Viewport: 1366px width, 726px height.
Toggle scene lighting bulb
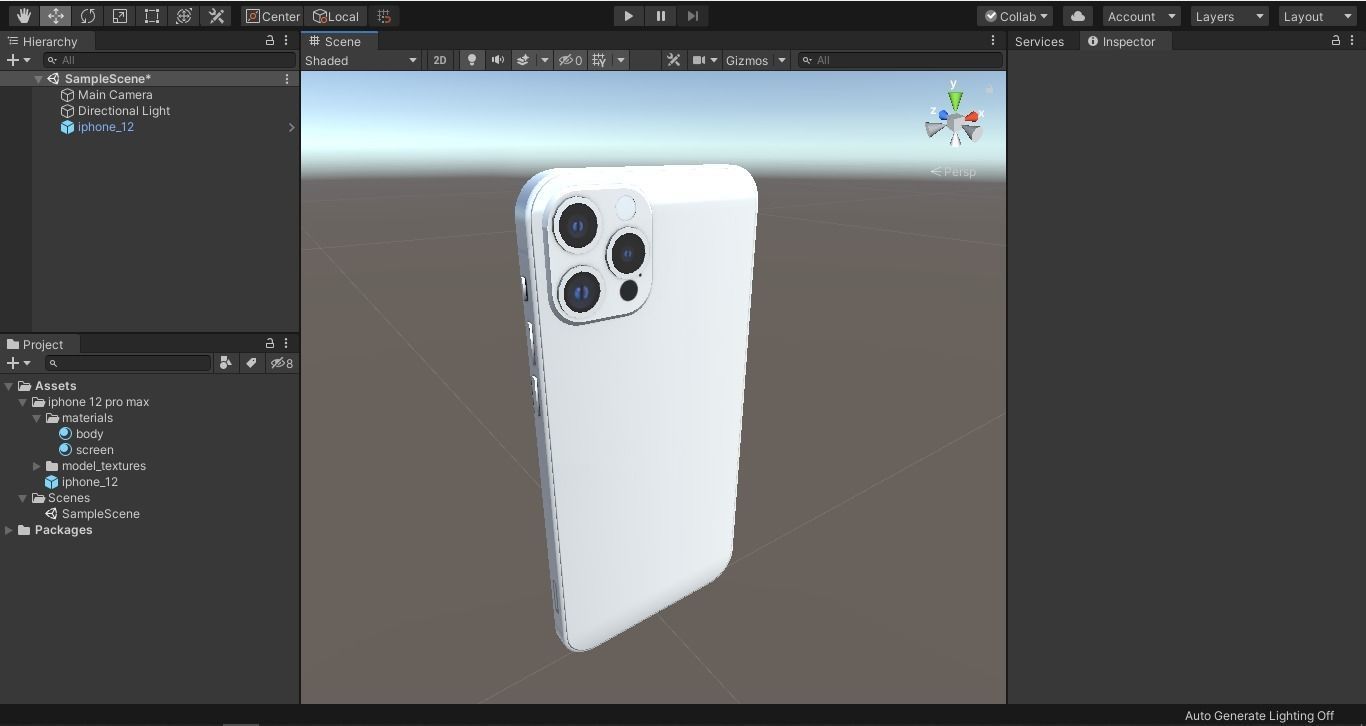point(471,60)
